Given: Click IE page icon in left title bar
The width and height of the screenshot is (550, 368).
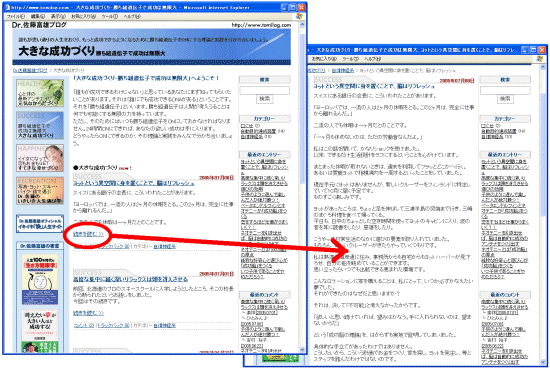Looking at the screenshot, I should [x=7, y=7].
